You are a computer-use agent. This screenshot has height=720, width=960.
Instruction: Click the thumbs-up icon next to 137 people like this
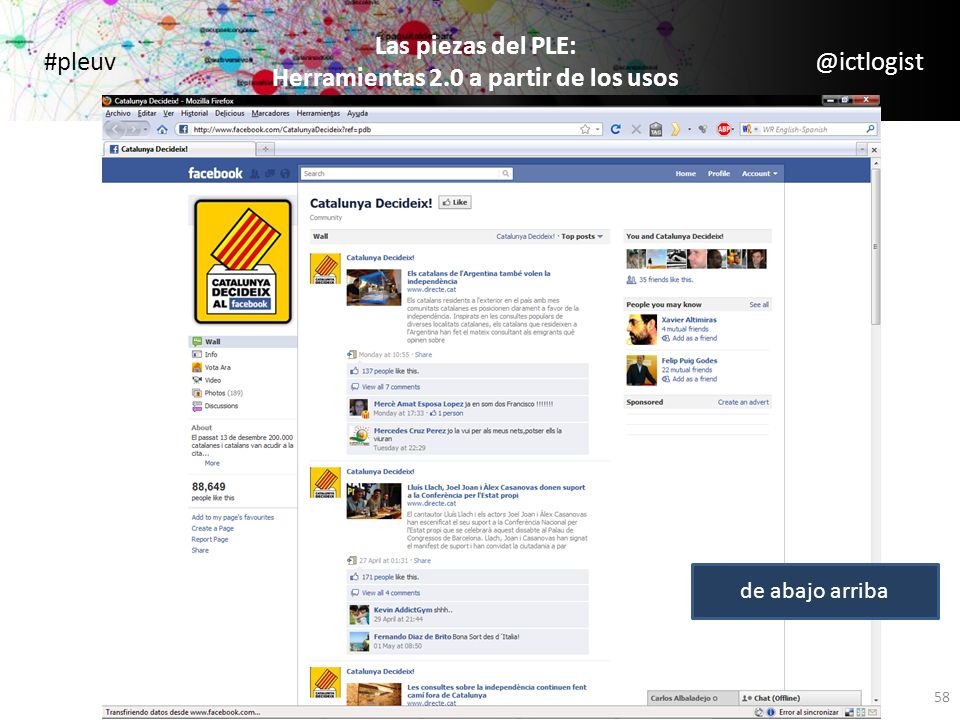tap(354, 371)
